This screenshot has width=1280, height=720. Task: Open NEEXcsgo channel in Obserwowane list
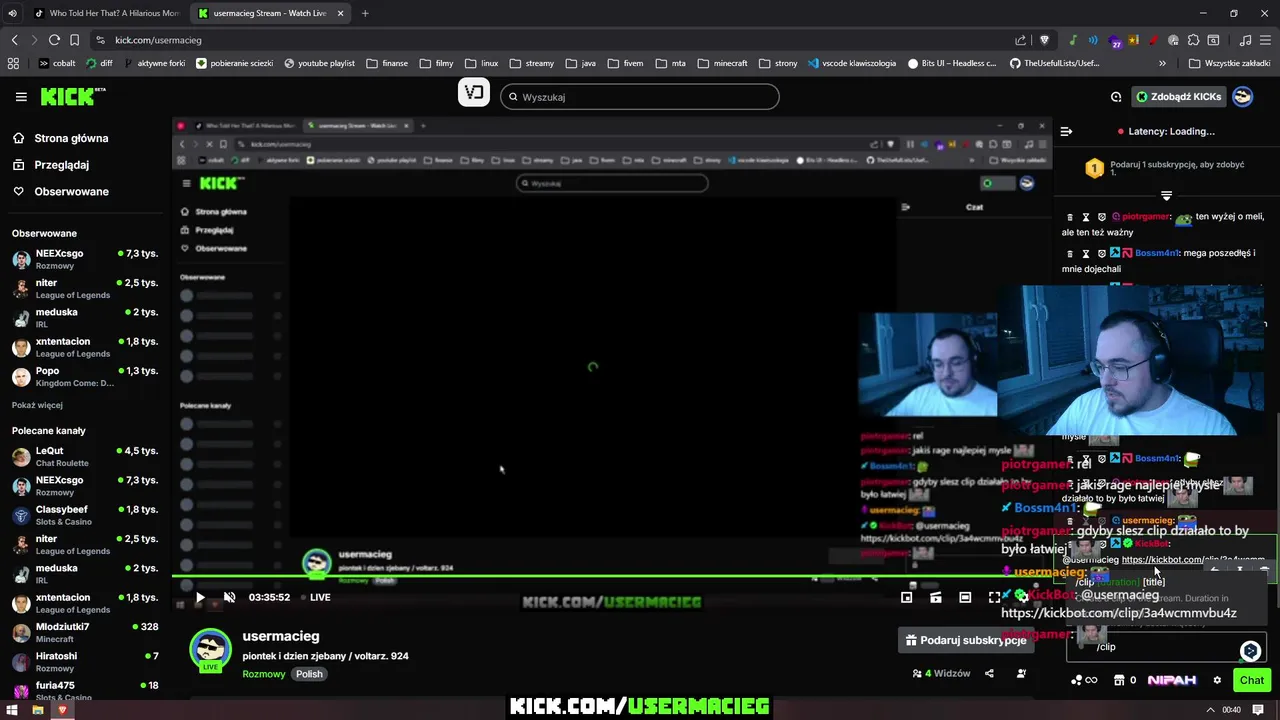(x=84, y=259)
